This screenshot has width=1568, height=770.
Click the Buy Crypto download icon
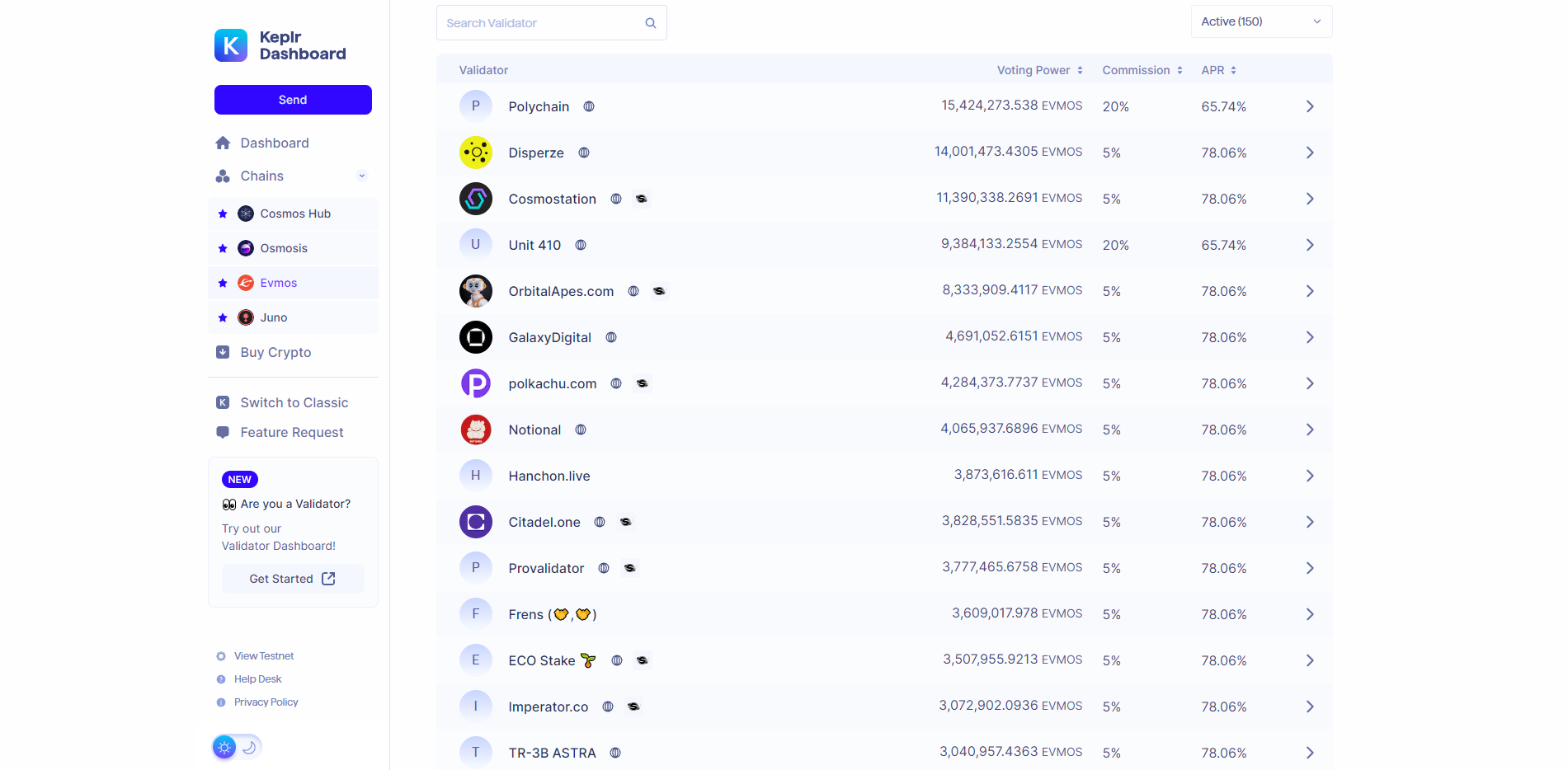point(223,352)
